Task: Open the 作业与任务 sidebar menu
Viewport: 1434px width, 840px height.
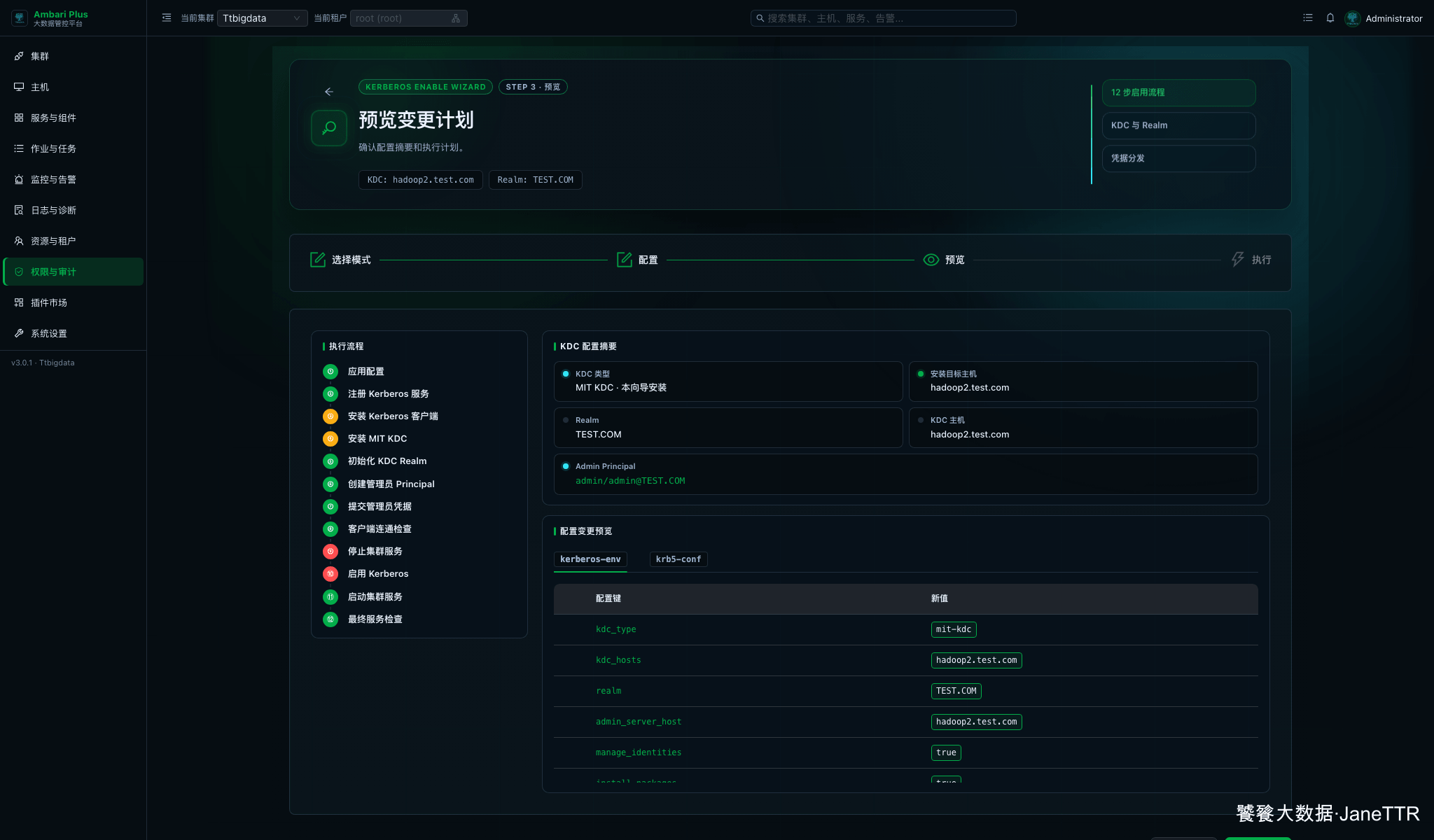Action: [73, 148]
